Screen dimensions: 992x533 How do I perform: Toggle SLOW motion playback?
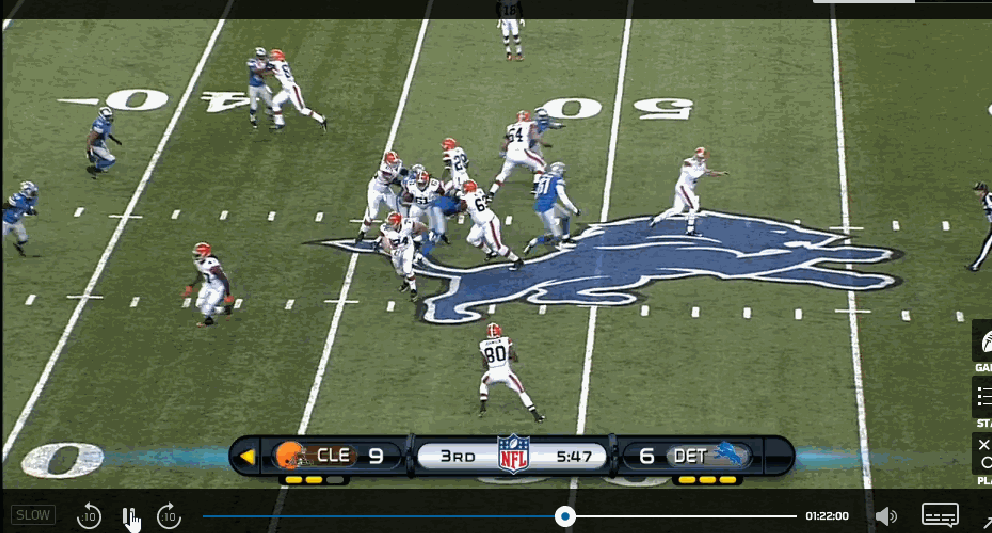pos(33,515)
